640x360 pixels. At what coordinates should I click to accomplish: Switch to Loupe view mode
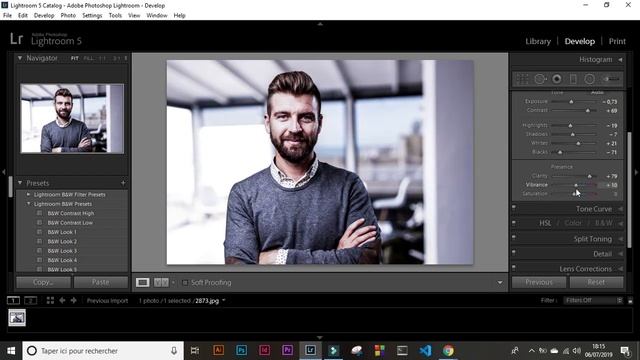coord(142,282)
